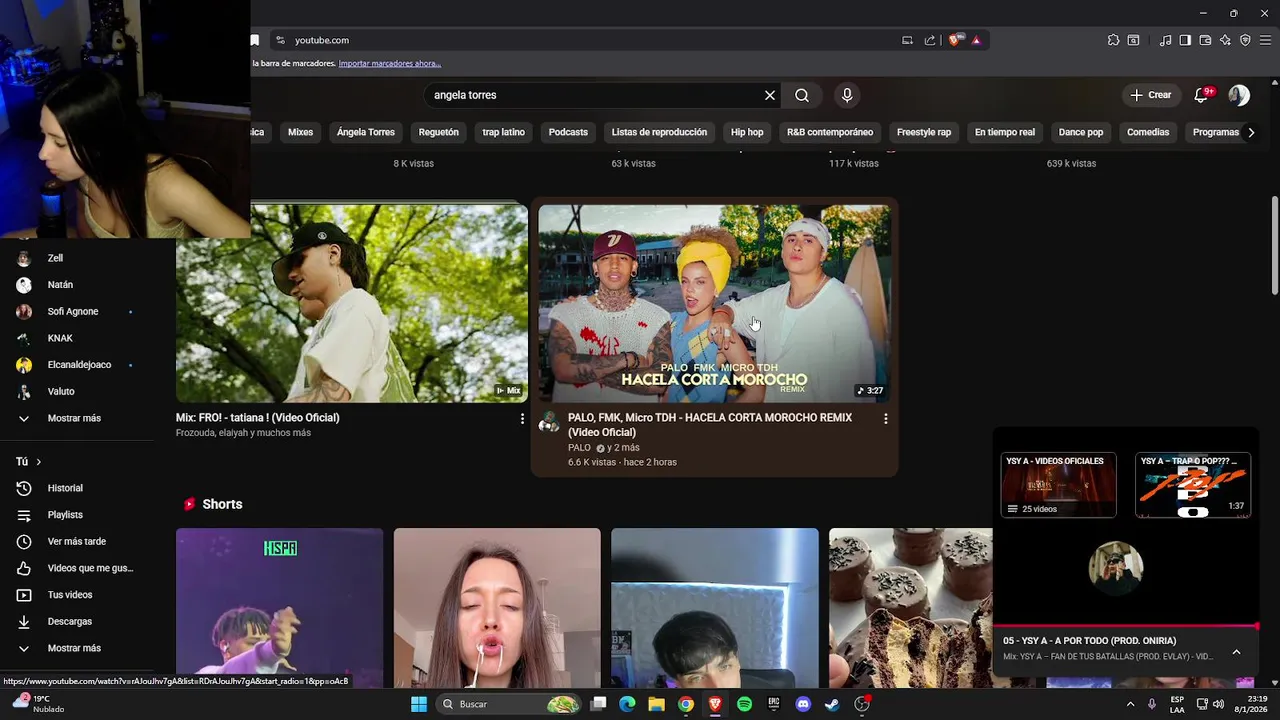This screenshot has height=720, width=1280.
Task: Open Discord from the taskbar
Action: (803, 704)
